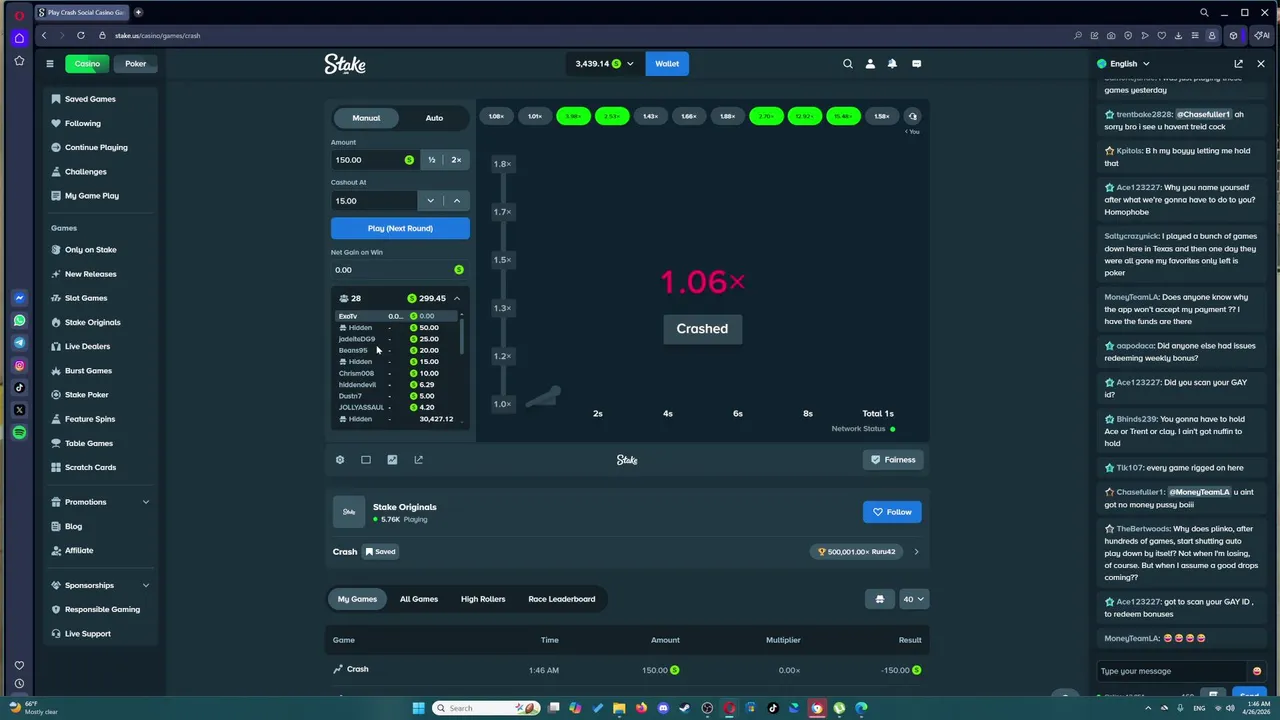Viewport: 1280px width, 720px height.
Task: Open WhatsApp in the browser sidebar
Action: pos(19,321)
